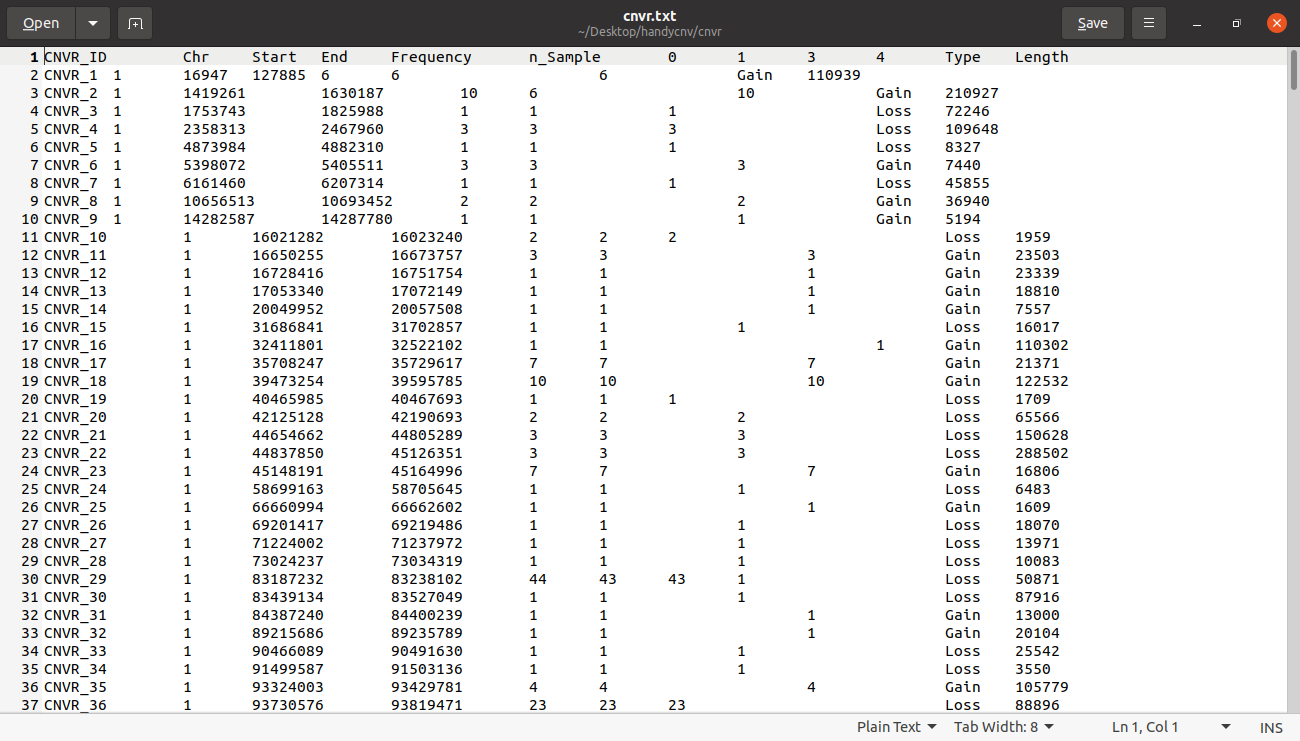Viewport: 1300px width, 741px height.
Task: Place cursor on CNVR_29 frequency value 44
Action: [x=537, y=578]
